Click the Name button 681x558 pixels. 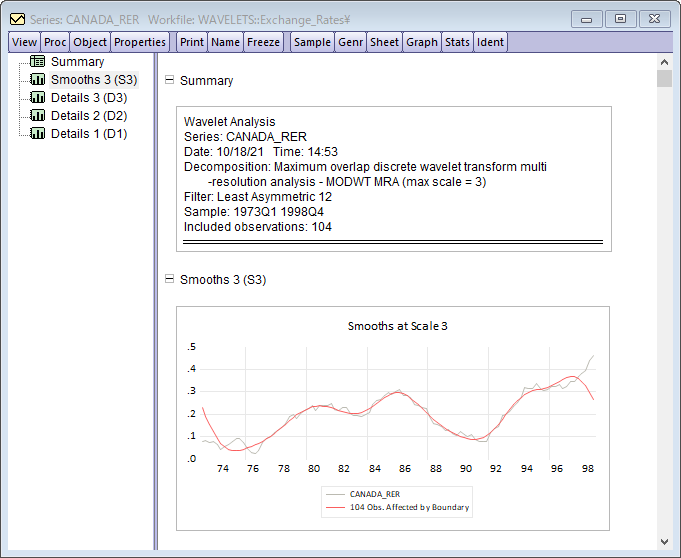(225, 42)
